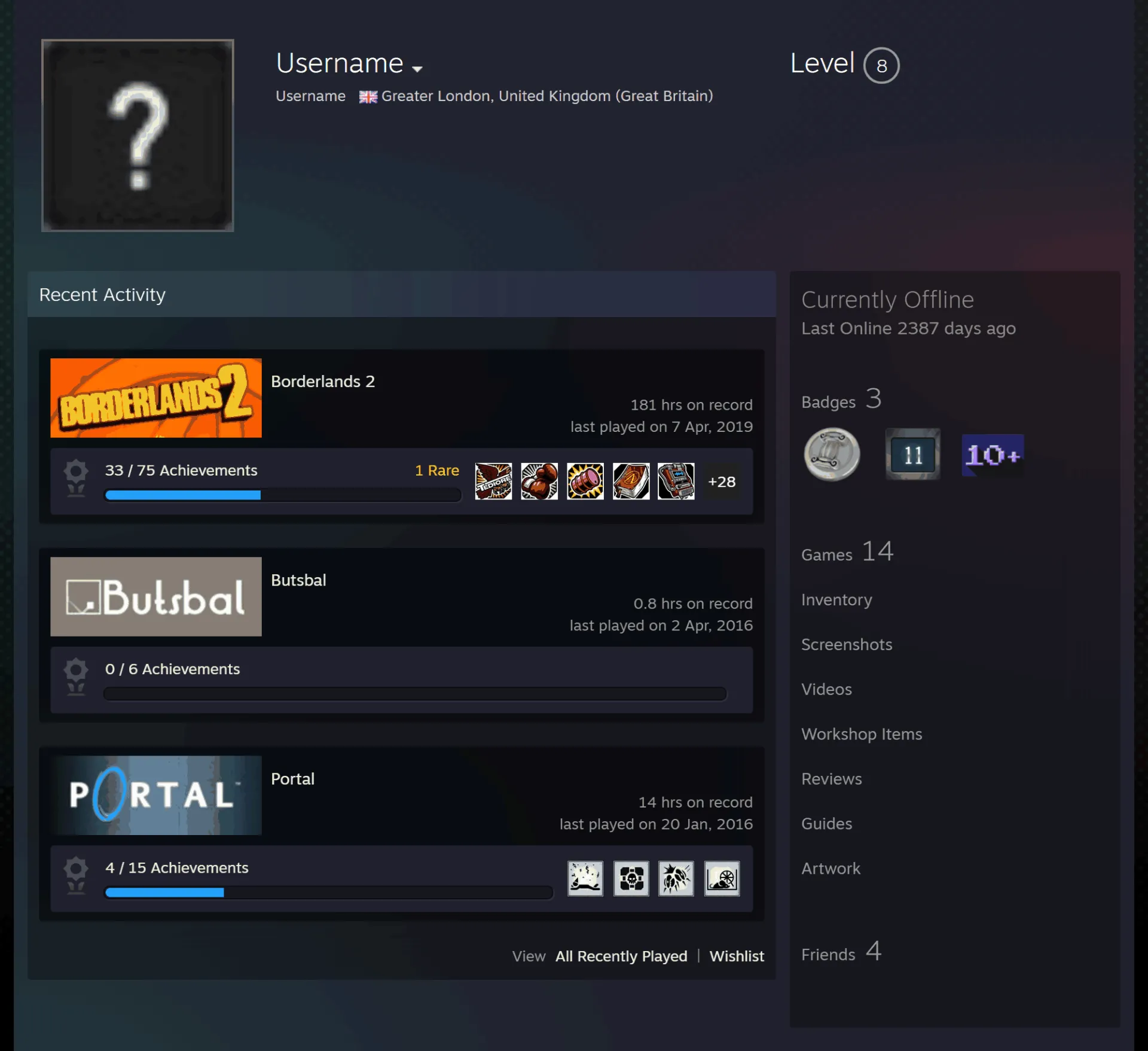The width and height of the screenshot is (1148, 1051).
Task: Open the 11 years of service badge
Action: [x=912, y=455]
